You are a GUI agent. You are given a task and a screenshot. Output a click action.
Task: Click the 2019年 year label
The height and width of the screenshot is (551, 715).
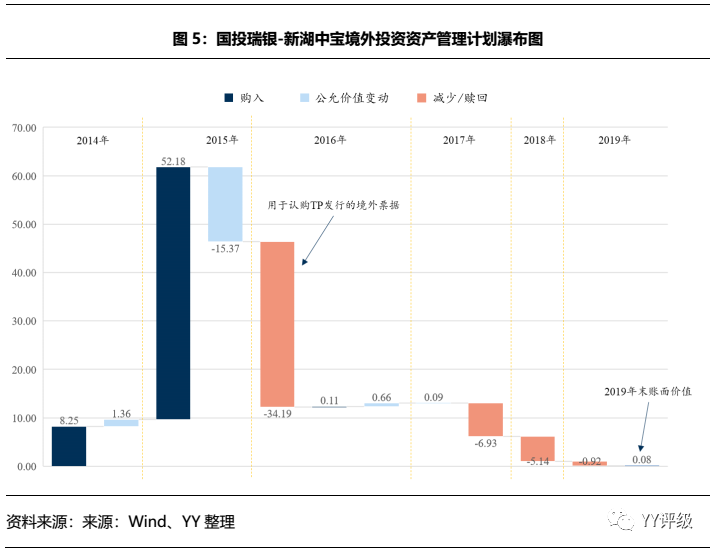614,140
